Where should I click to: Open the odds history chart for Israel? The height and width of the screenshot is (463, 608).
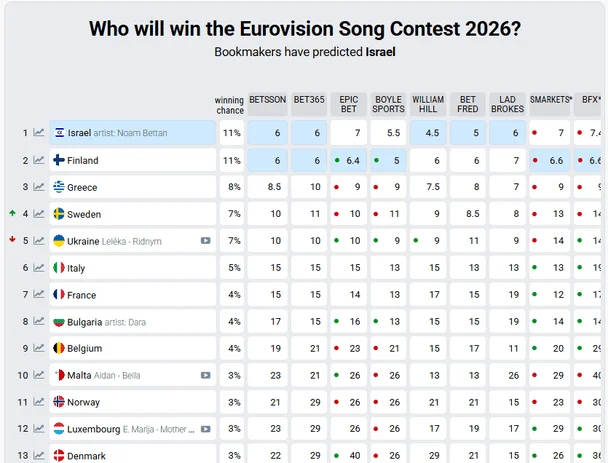[x=38, y=133]
